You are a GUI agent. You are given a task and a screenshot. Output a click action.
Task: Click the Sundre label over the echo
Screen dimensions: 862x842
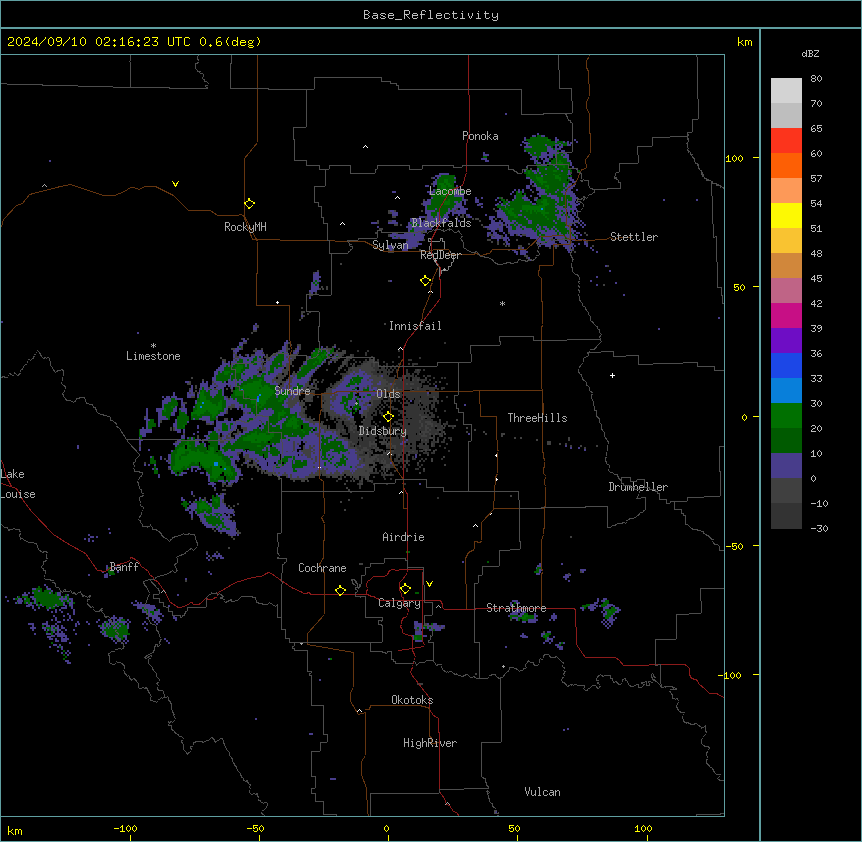(x=292, y=391)
